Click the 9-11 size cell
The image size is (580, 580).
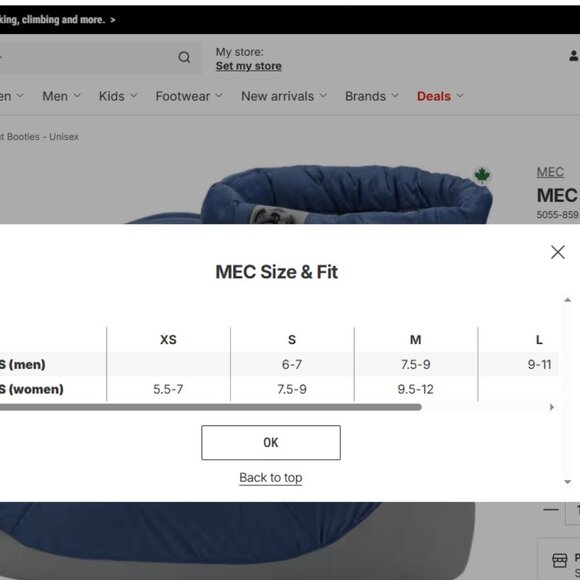point(539,364)
